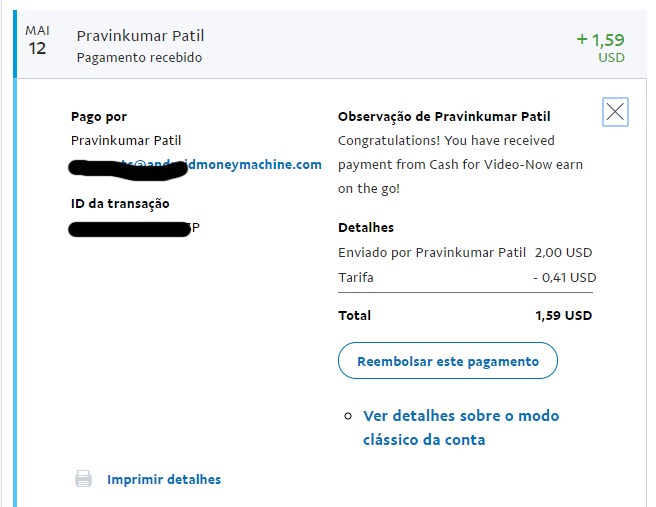Click the printer icon
The height and width of the screenshot is (507, 656).
(x=83, y=479)
